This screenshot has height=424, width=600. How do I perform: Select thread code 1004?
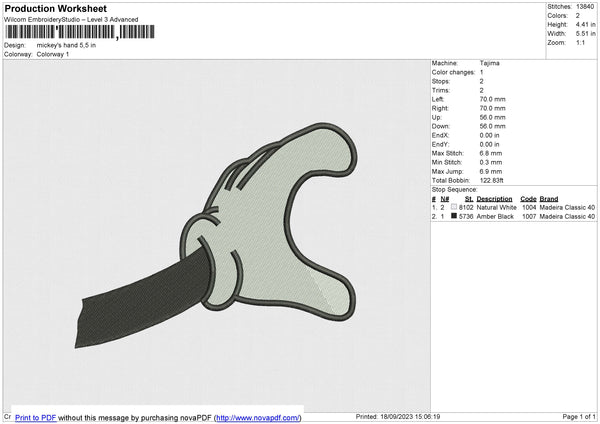tap(529, 207)
